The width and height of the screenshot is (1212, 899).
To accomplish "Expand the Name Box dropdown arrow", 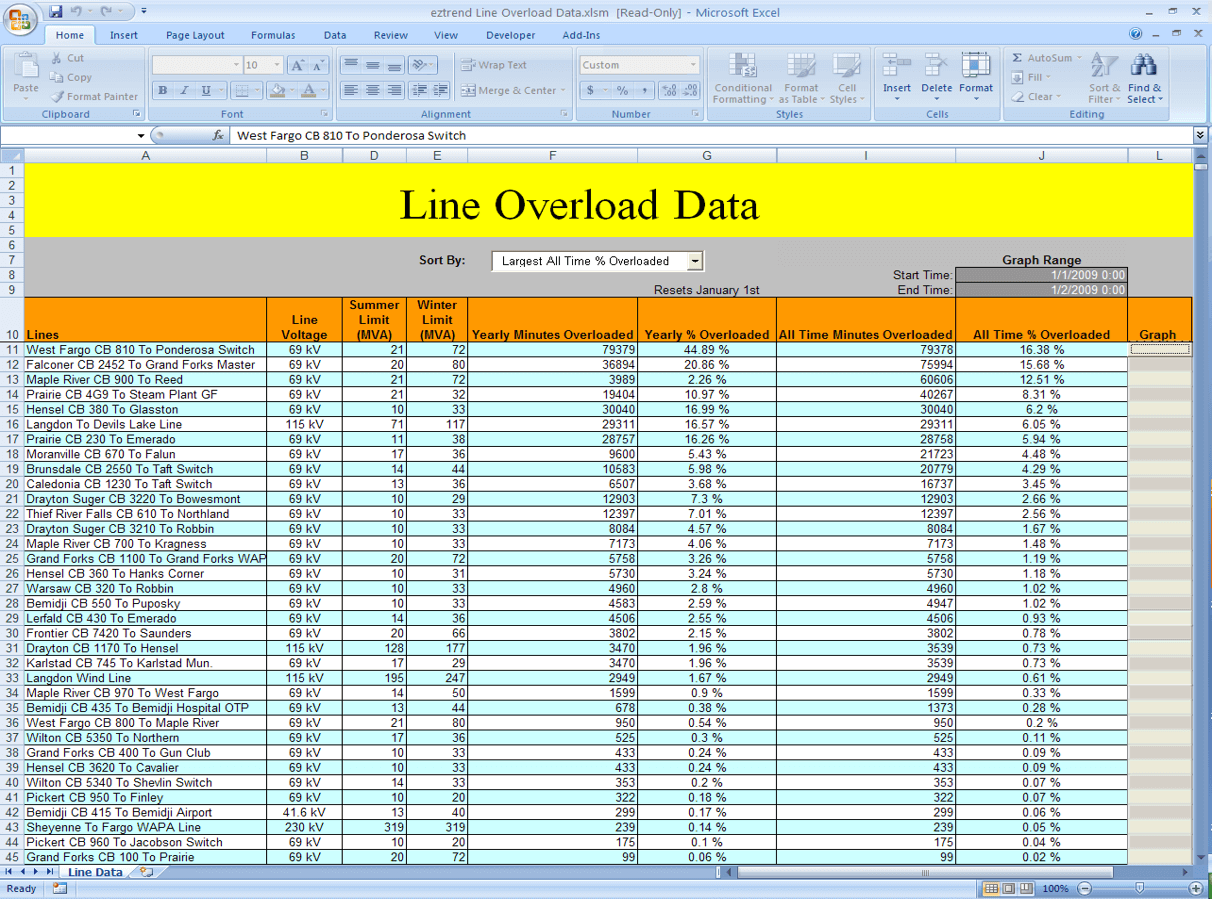I will tap(141, 135).
